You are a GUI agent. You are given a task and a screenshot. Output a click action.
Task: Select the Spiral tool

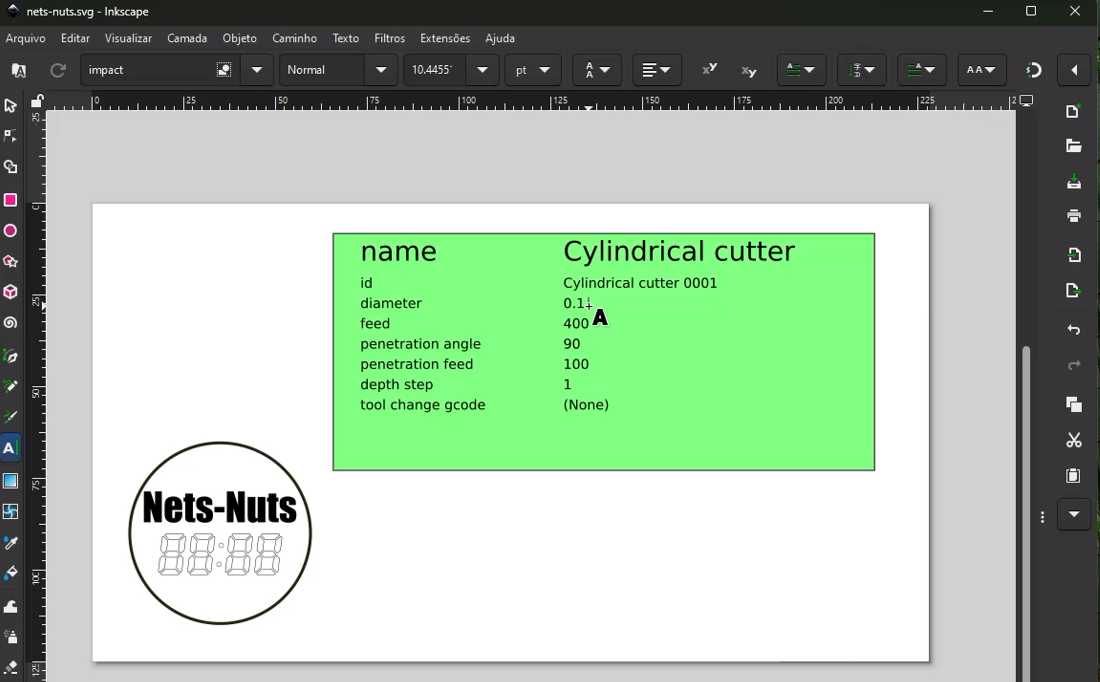(x=11, y=324)
